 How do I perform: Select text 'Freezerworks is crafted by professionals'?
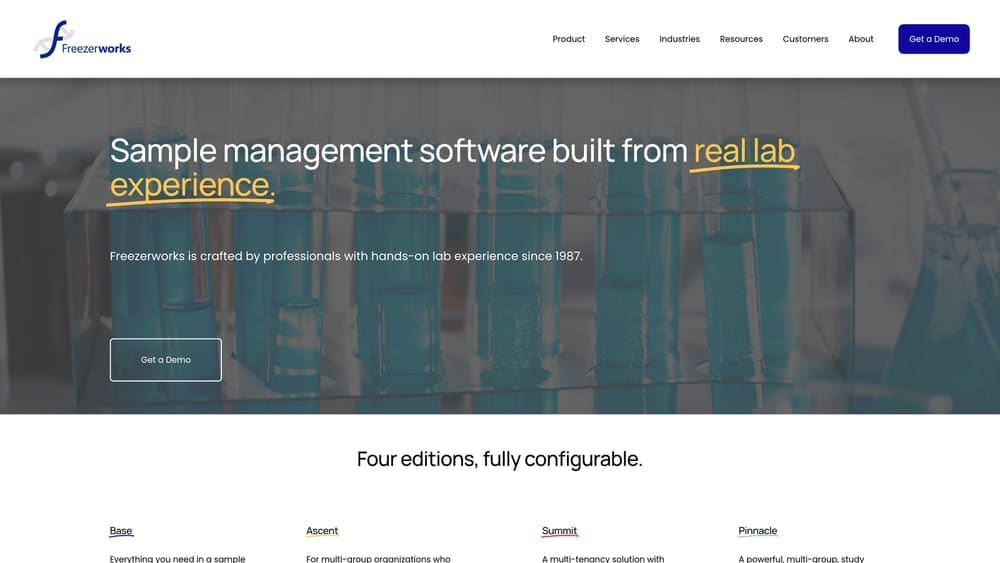(225, 256)
